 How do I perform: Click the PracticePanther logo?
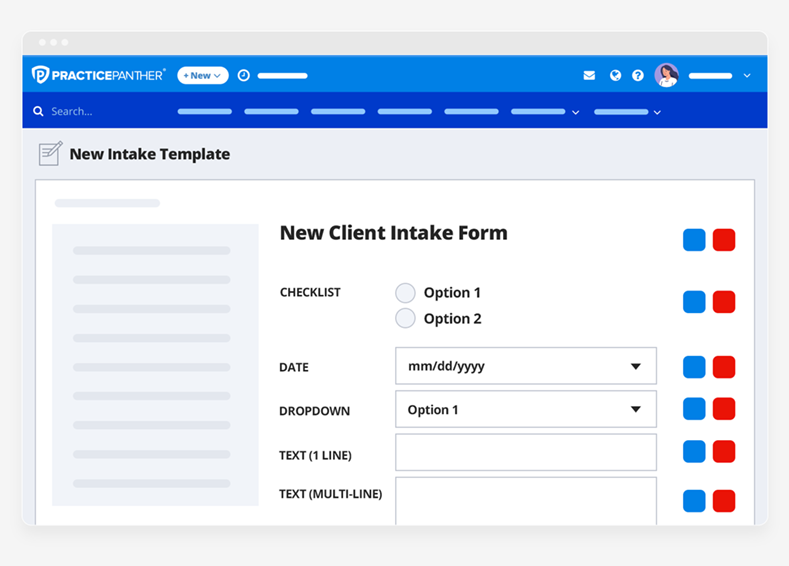click(x=98, y=75)
